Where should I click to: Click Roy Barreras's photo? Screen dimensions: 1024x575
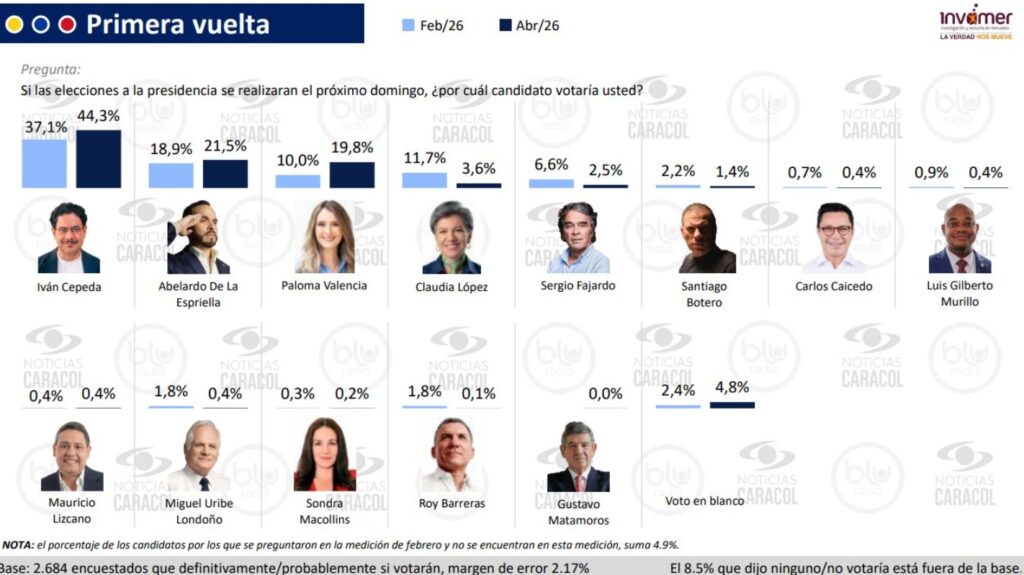click(451, 455)
